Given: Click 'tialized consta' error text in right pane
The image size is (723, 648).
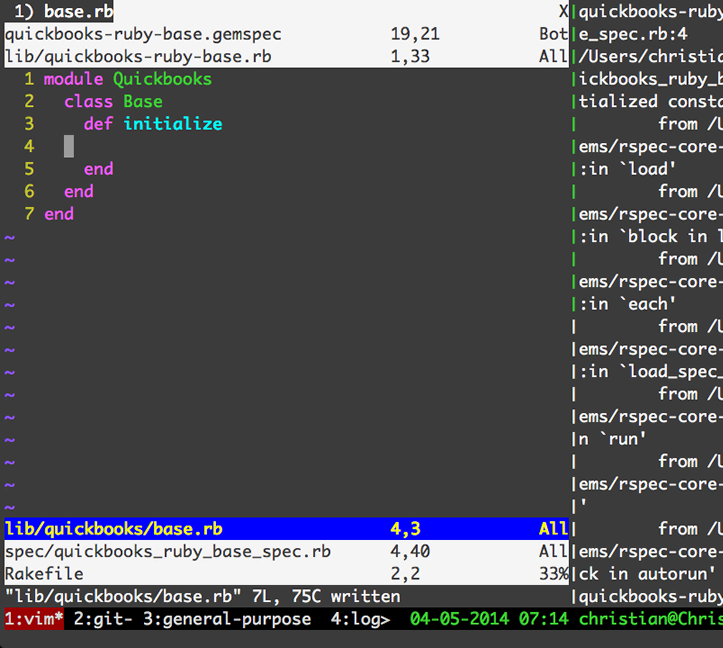Looking at the screenshot, I should click(651, 101).
